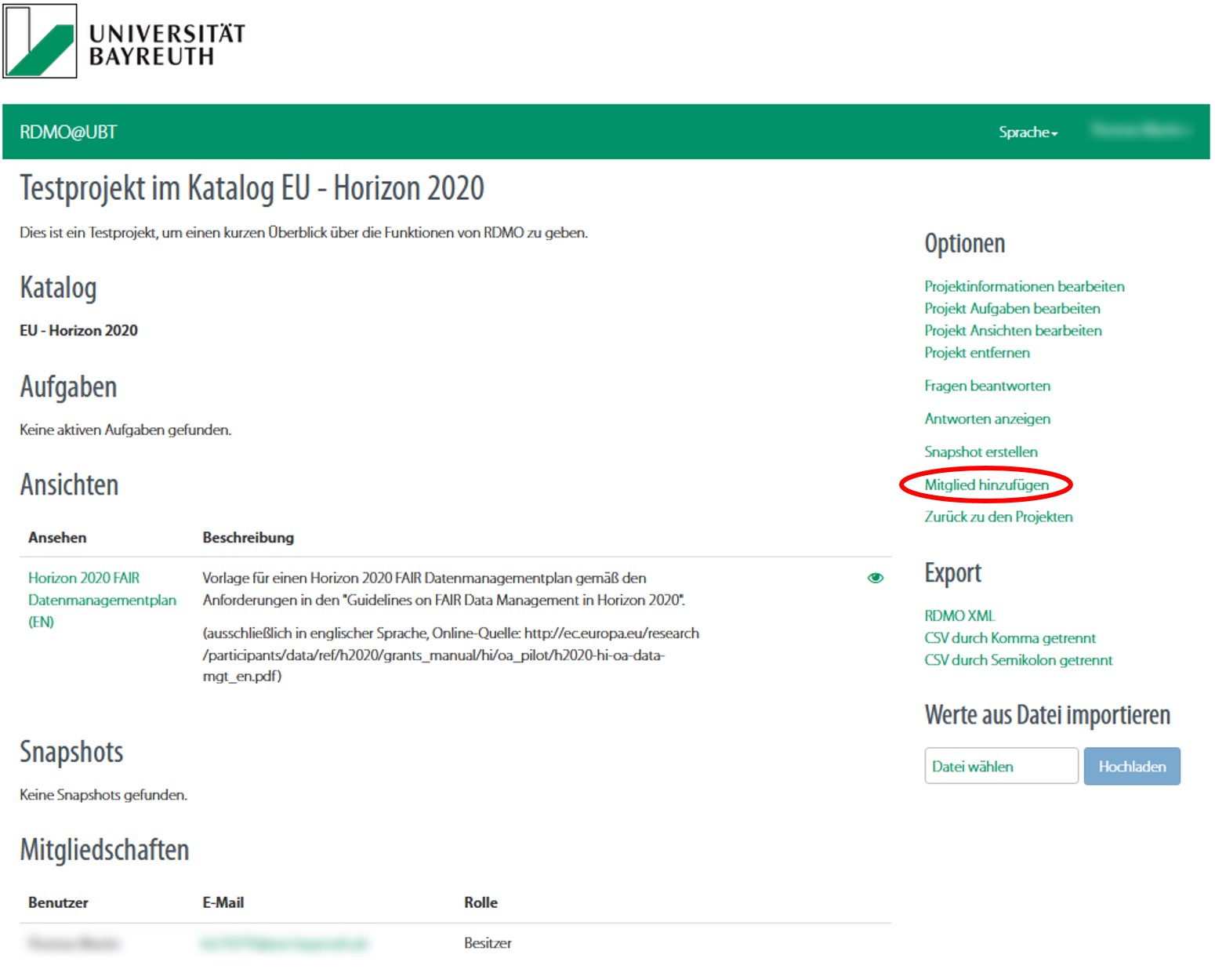Click the Datei wählen file field

[1001, 766]
